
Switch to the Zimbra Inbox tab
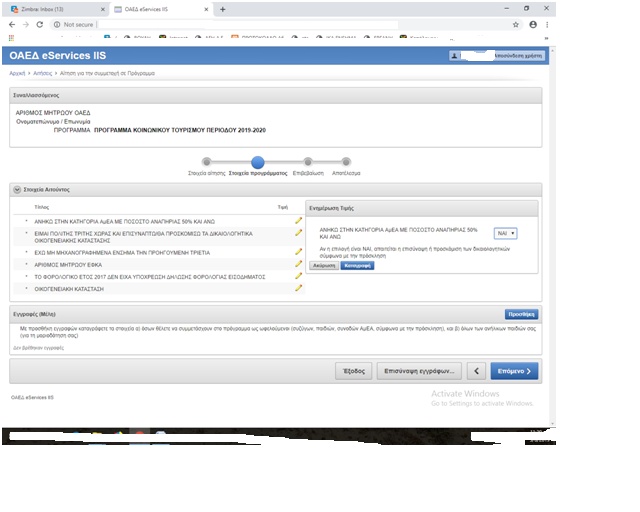click(50, 8)
